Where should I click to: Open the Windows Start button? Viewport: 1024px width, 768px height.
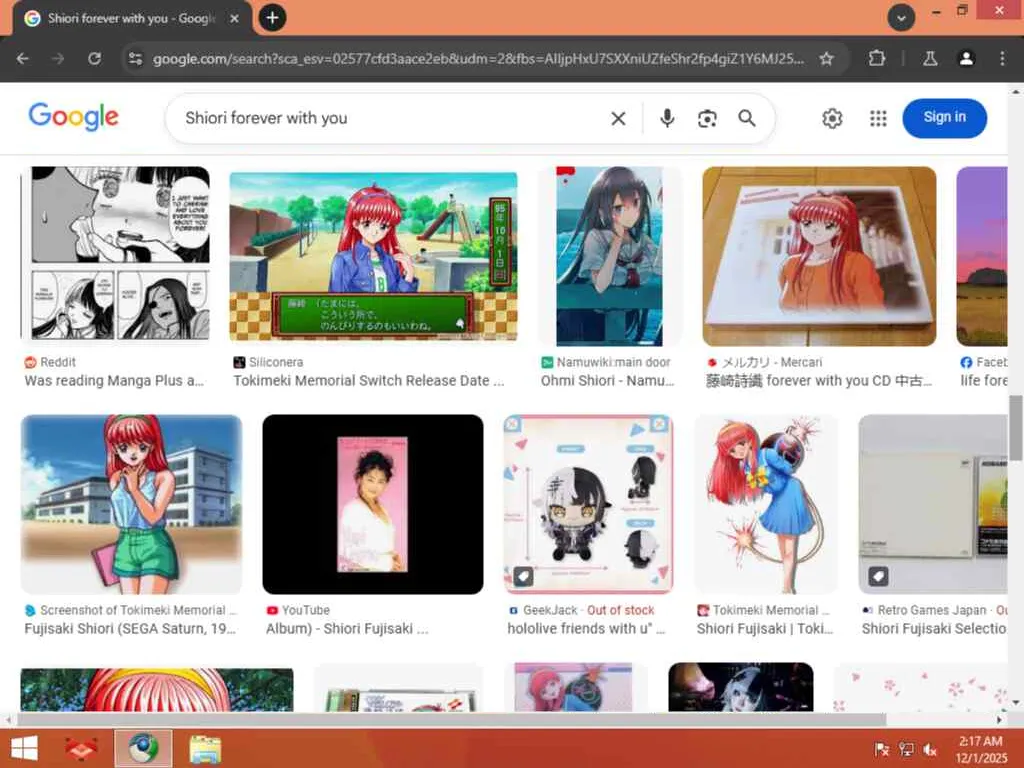point(25,749)
